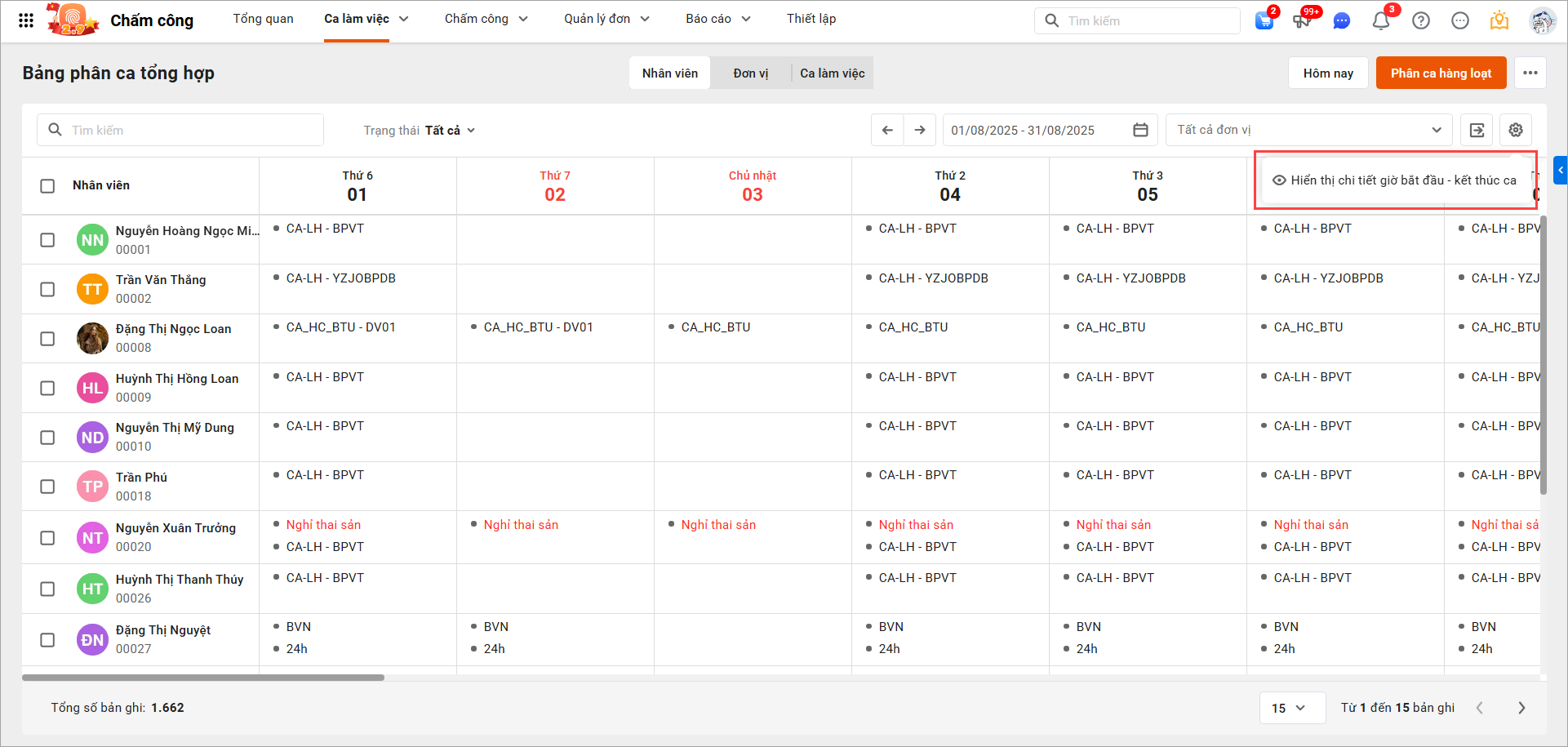Open the blue chat messenger icon
The image size is (1568, 747).
click(x=1341, y=21)
